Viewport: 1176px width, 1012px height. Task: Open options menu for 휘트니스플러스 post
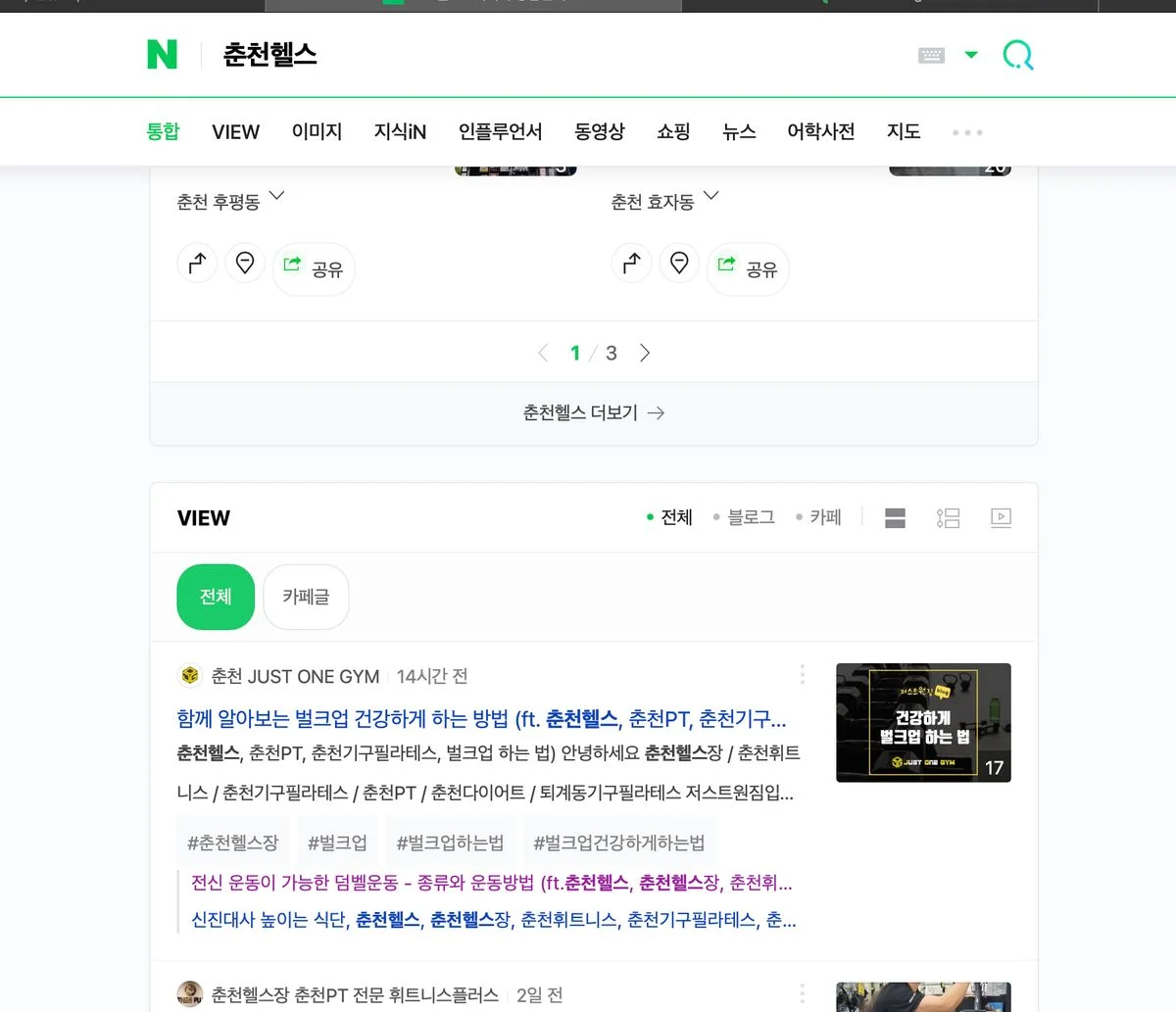click(x=802, y=993)
